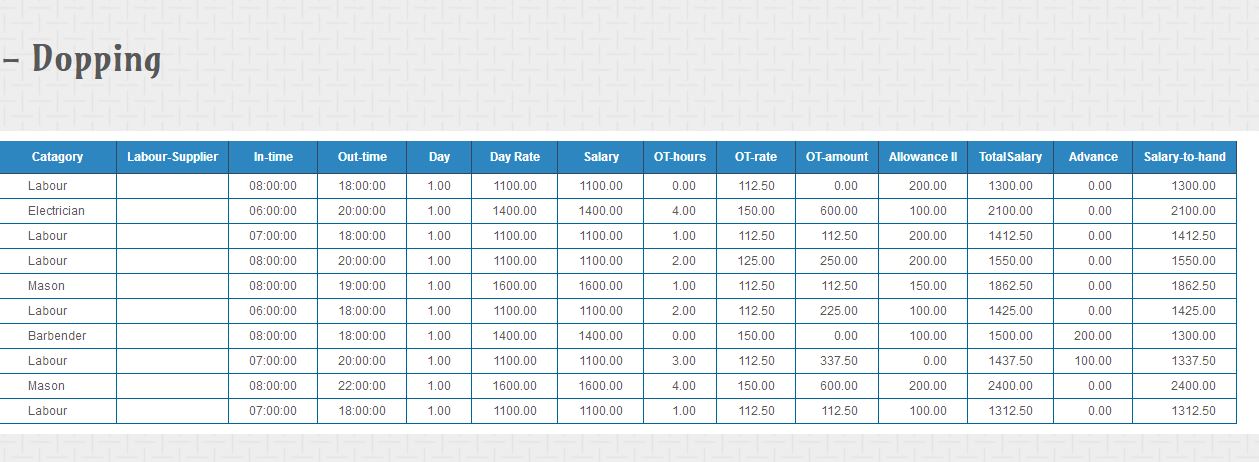Image resolution: width=1259 pixels, height=462 pixels.
Task: Click the OT-hours column header
Action: tap(680, 157)
